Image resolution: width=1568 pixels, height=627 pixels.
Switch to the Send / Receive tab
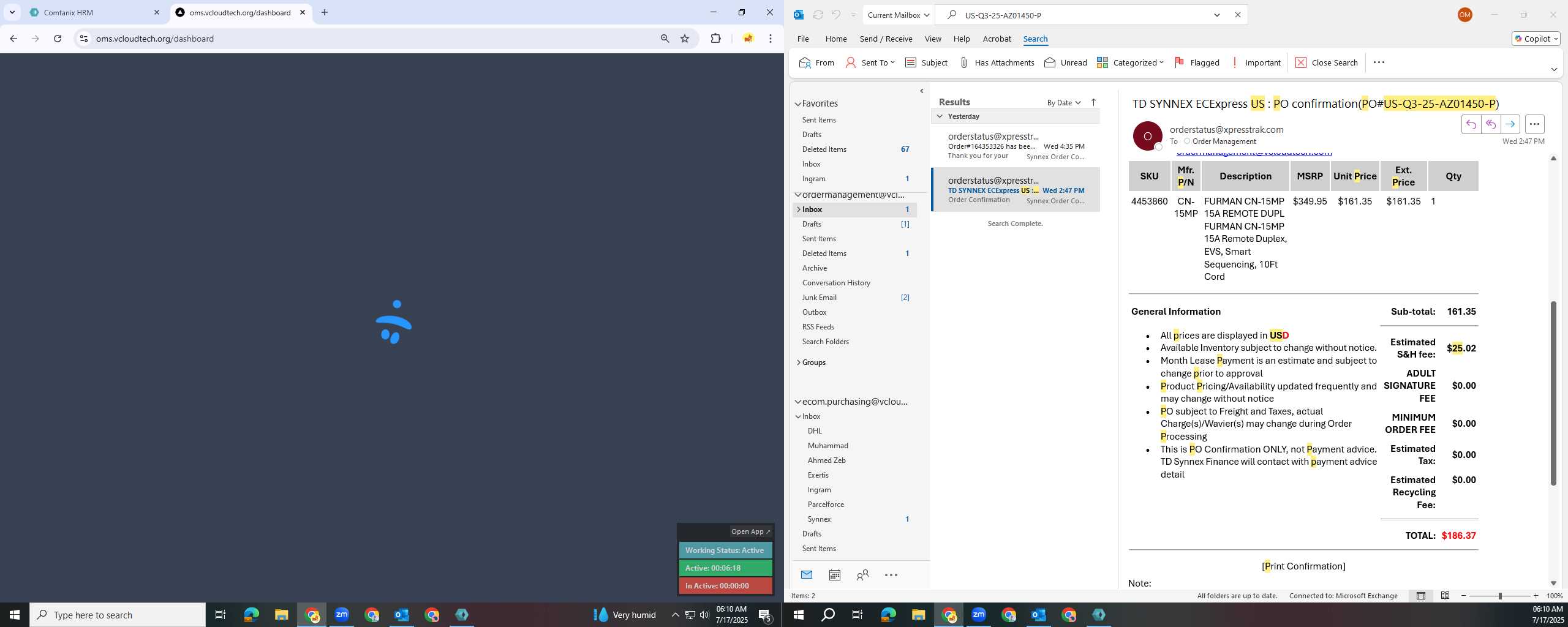coord(886,39)
